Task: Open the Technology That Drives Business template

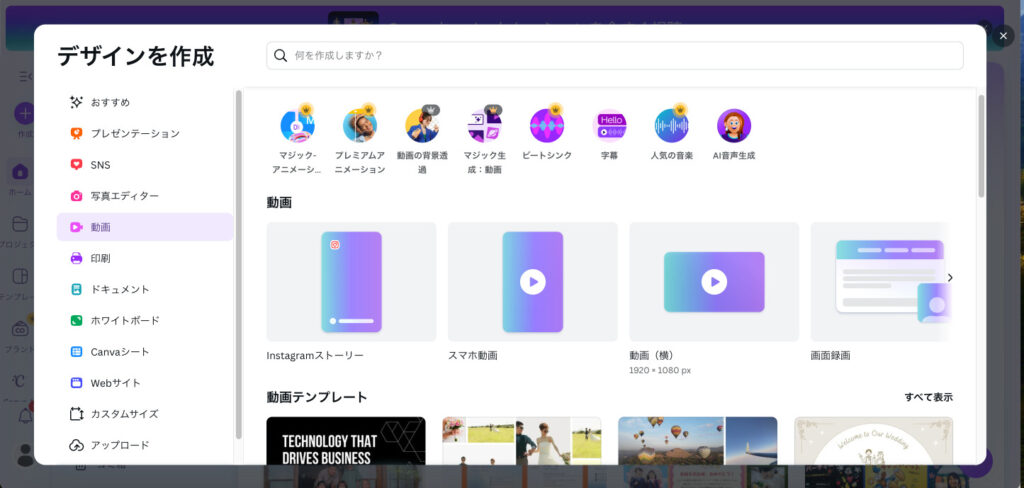Action: [x=346, y=441]
